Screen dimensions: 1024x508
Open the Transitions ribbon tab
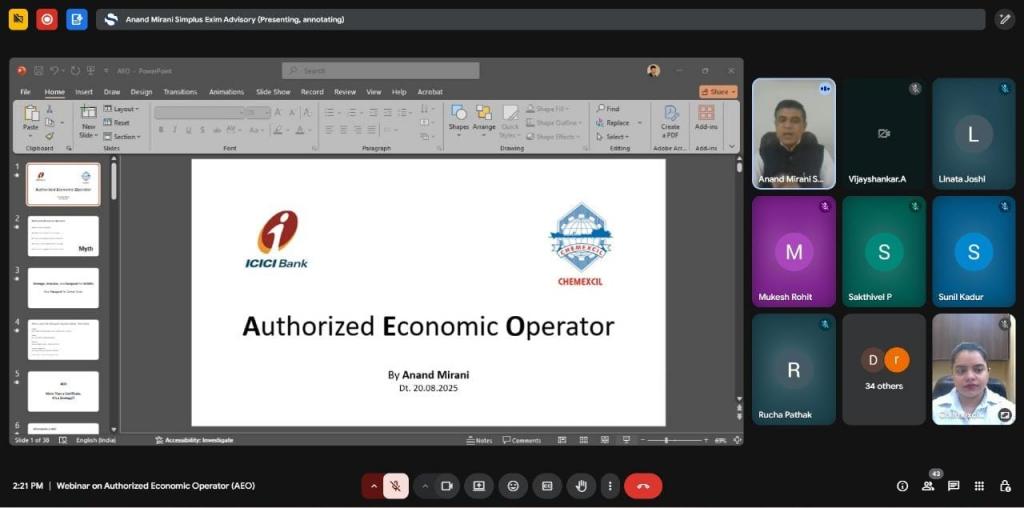(182, 92)
